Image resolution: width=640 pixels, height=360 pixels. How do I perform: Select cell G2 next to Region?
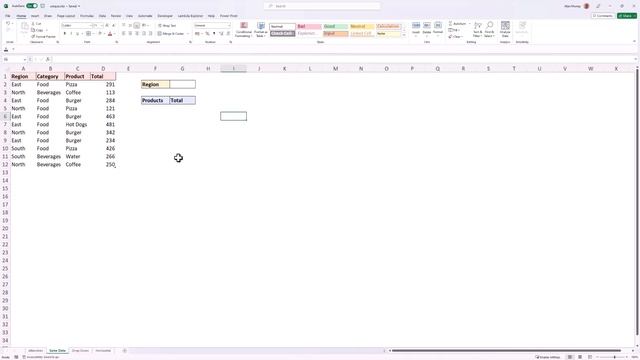tap(182, 84)
